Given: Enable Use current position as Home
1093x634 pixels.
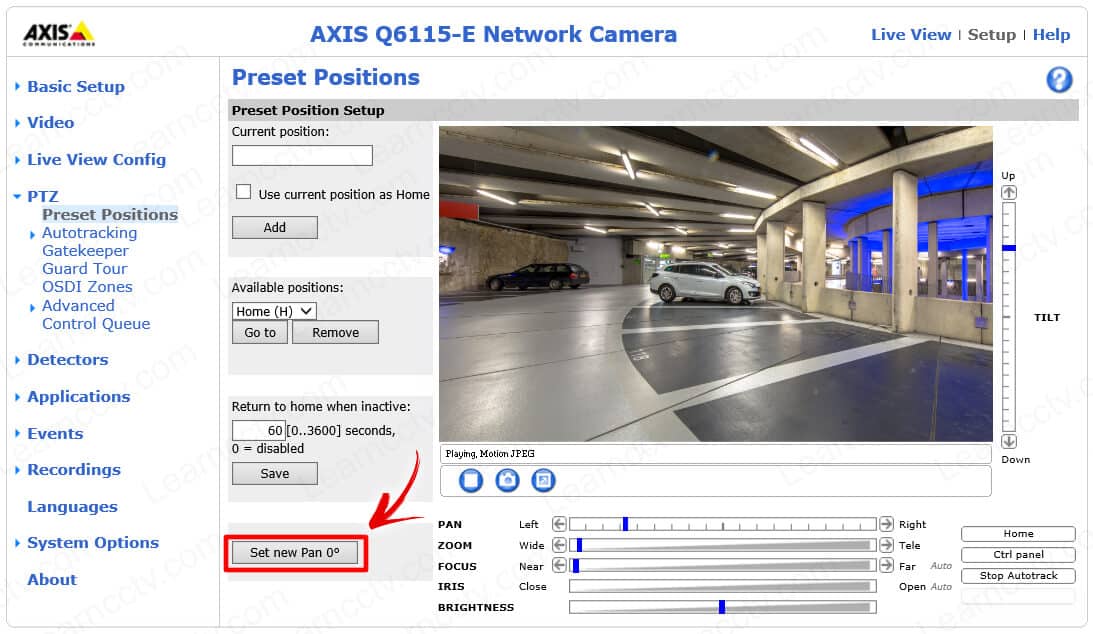Looking at the screenshot, I should [x=243, y=193].
